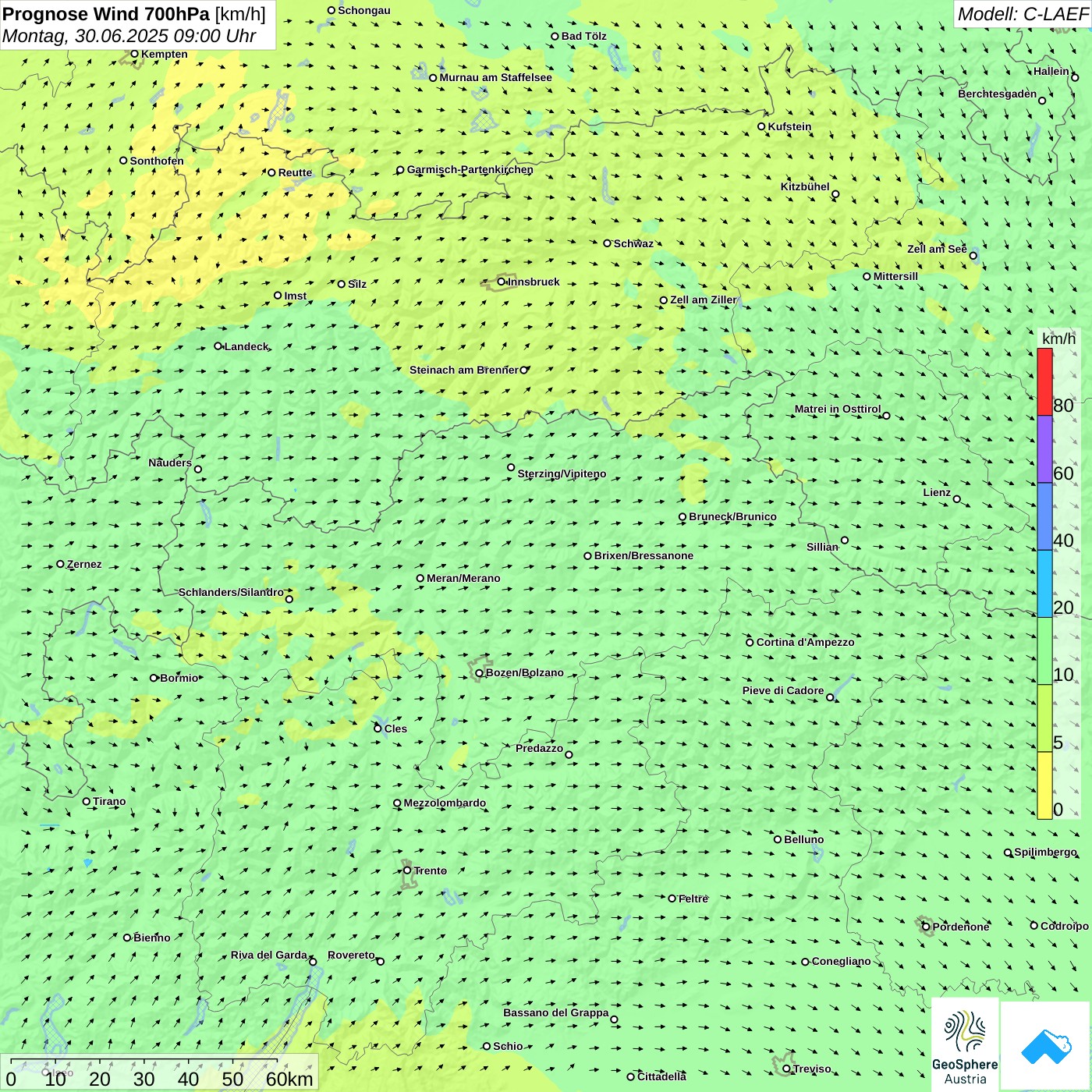The image size is (1092, 1092).
Task: Click the Bormio label
Action: click(179, 678)
